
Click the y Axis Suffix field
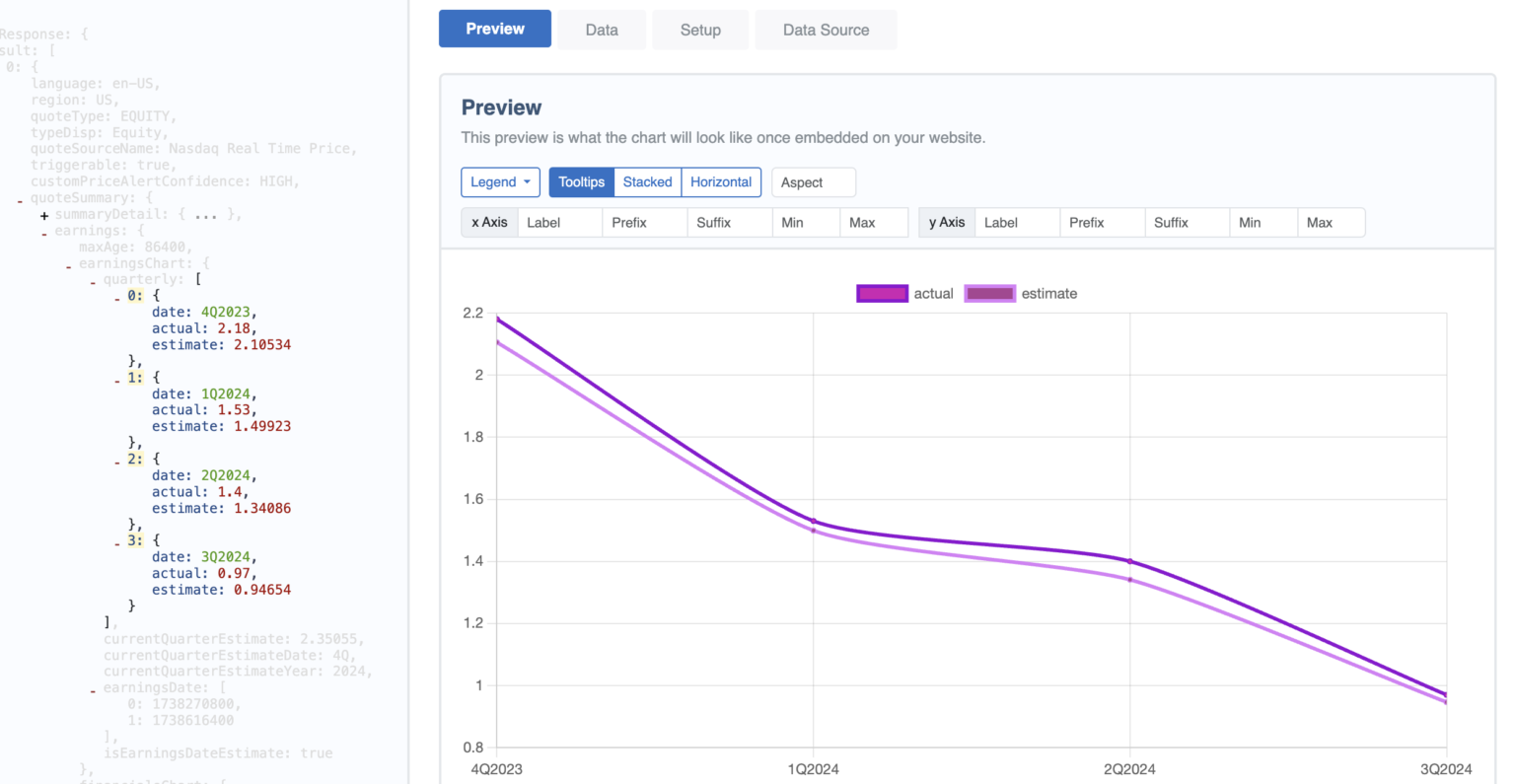(1188, 222)
